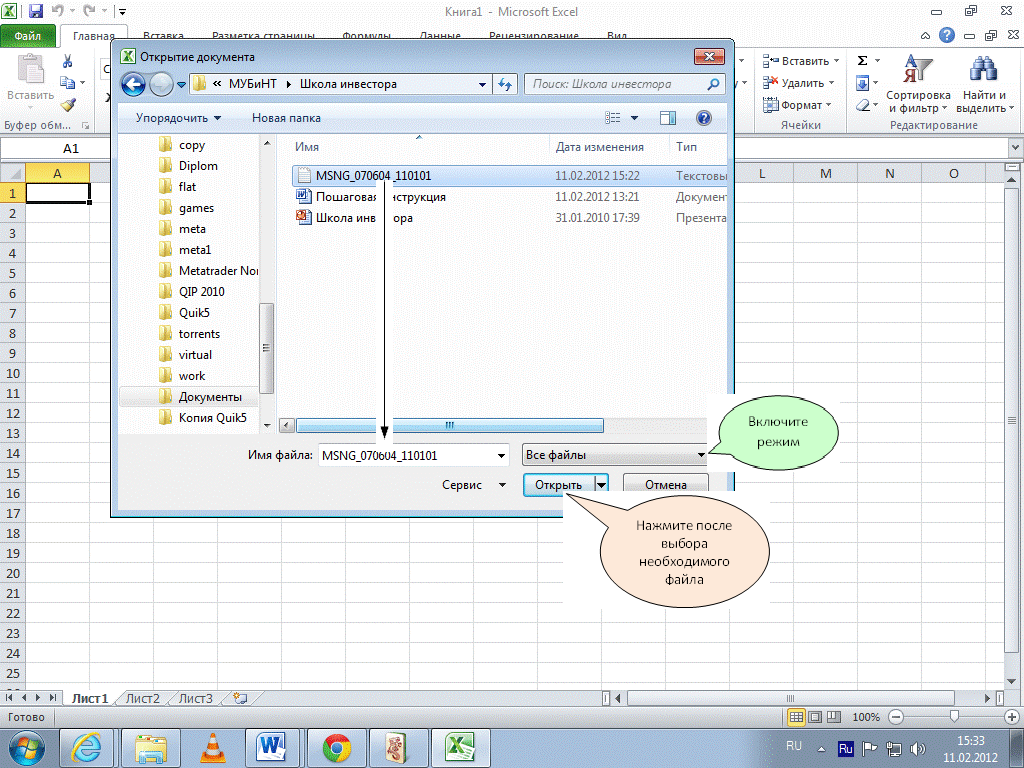This screenshot has width=1024, height=768.
Task: Select Normal view icon in status bar
Action: (796, 717)
